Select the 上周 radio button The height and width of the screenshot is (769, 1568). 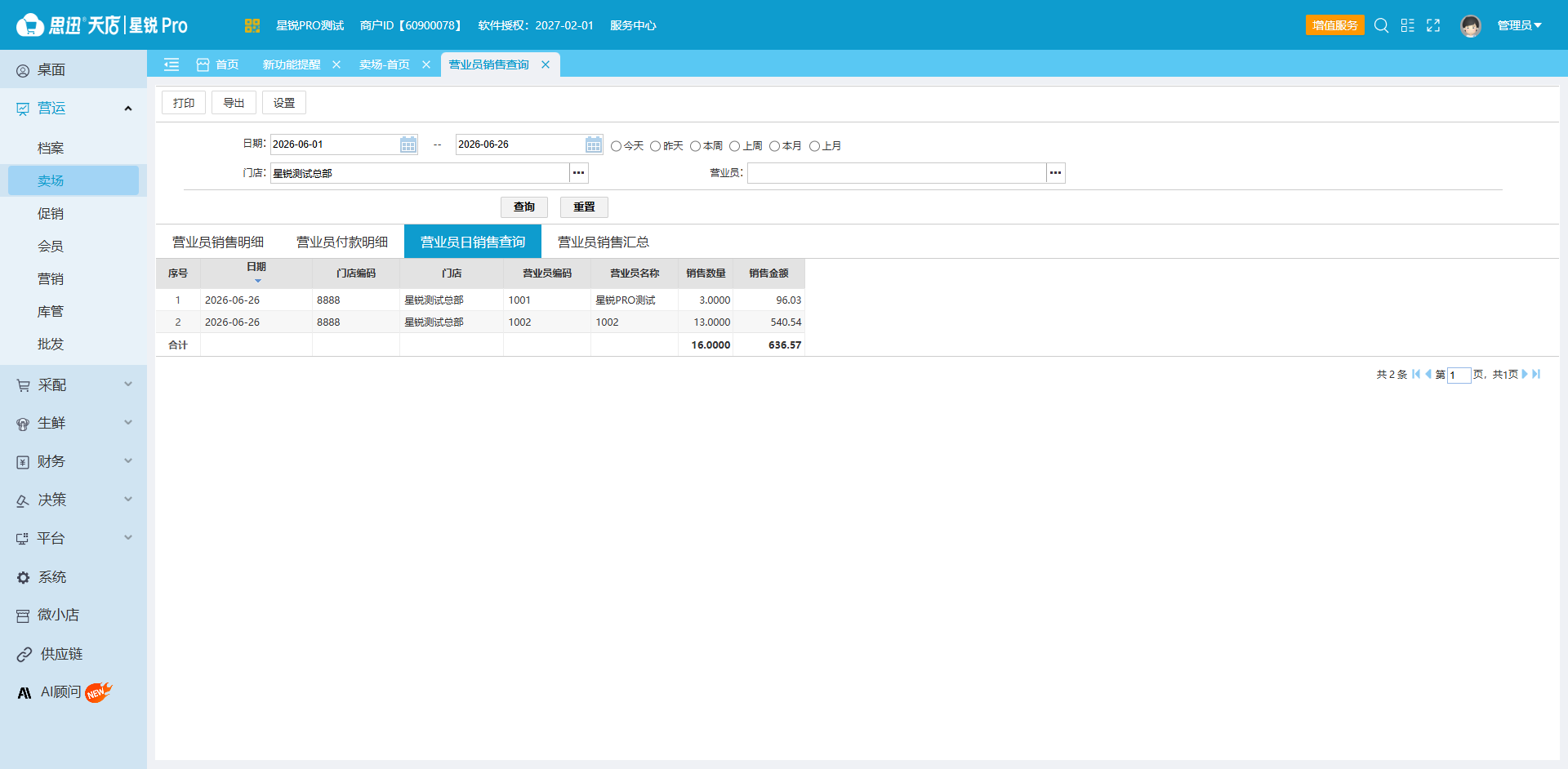[735, 146]
